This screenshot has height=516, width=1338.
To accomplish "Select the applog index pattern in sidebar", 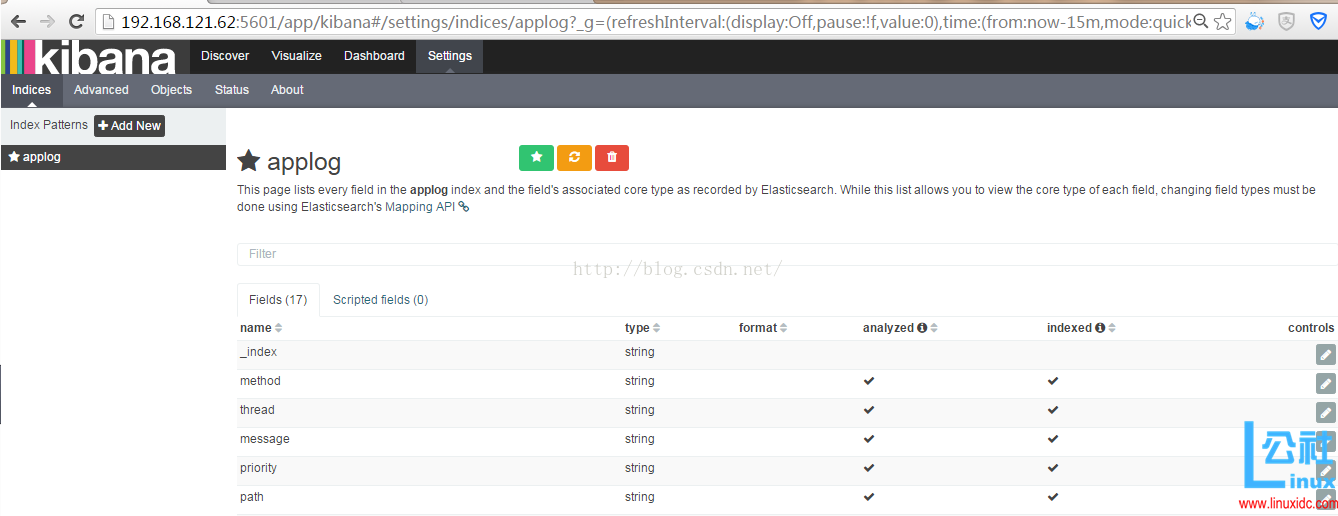I will pos(42,157).
